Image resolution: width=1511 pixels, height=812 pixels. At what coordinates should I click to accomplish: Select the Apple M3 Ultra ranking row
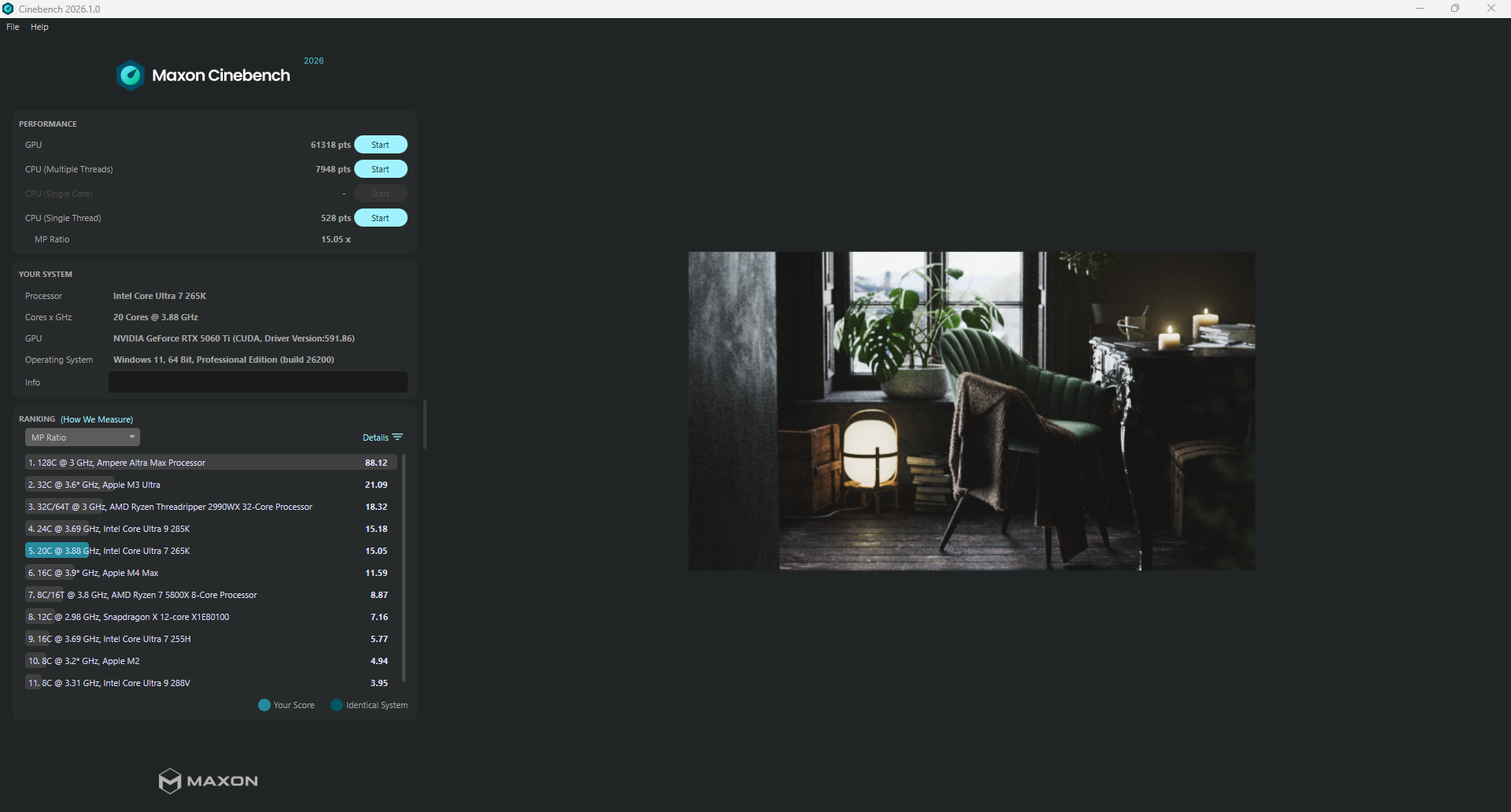210,485
